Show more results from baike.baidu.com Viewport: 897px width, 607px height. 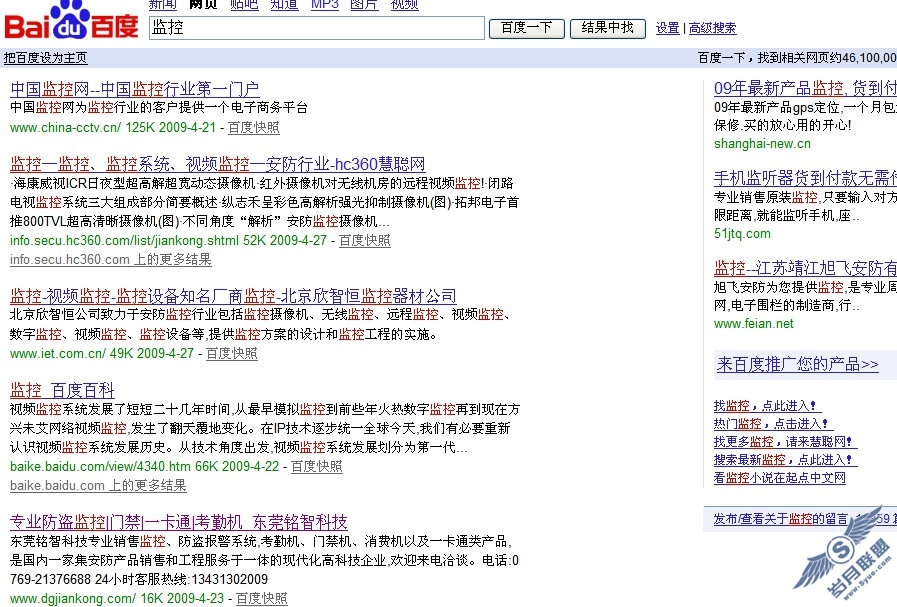coord(98,486)
